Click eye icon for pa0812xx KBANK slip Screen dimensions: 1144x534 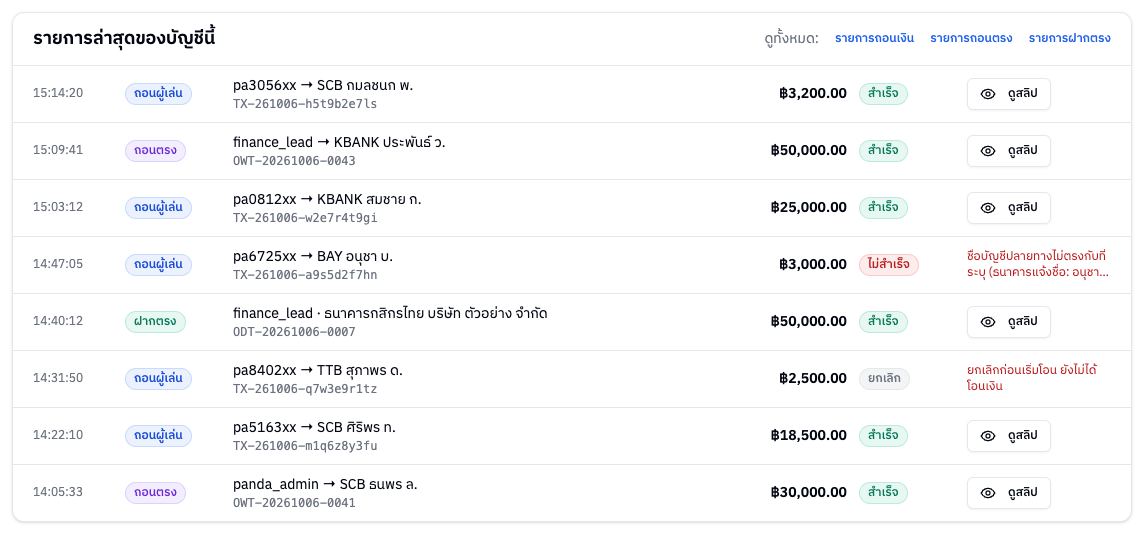(988, 208)
